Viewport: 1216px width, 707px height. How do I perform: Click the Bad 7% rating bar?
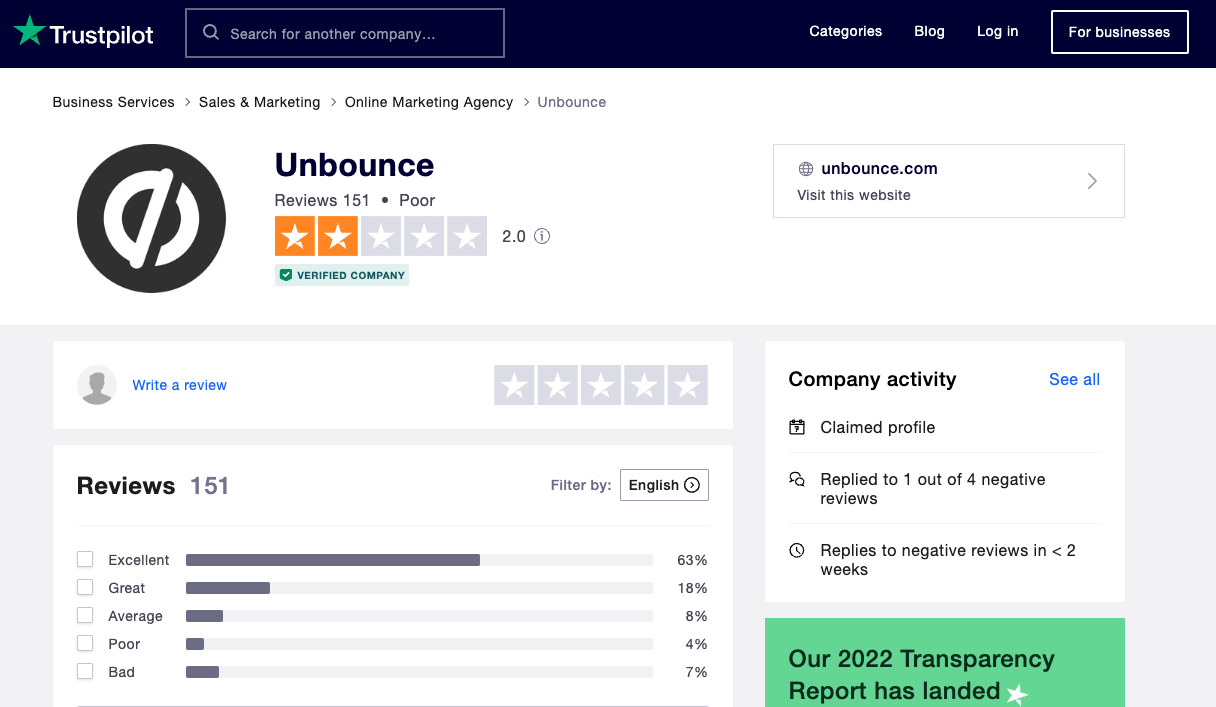419,672
